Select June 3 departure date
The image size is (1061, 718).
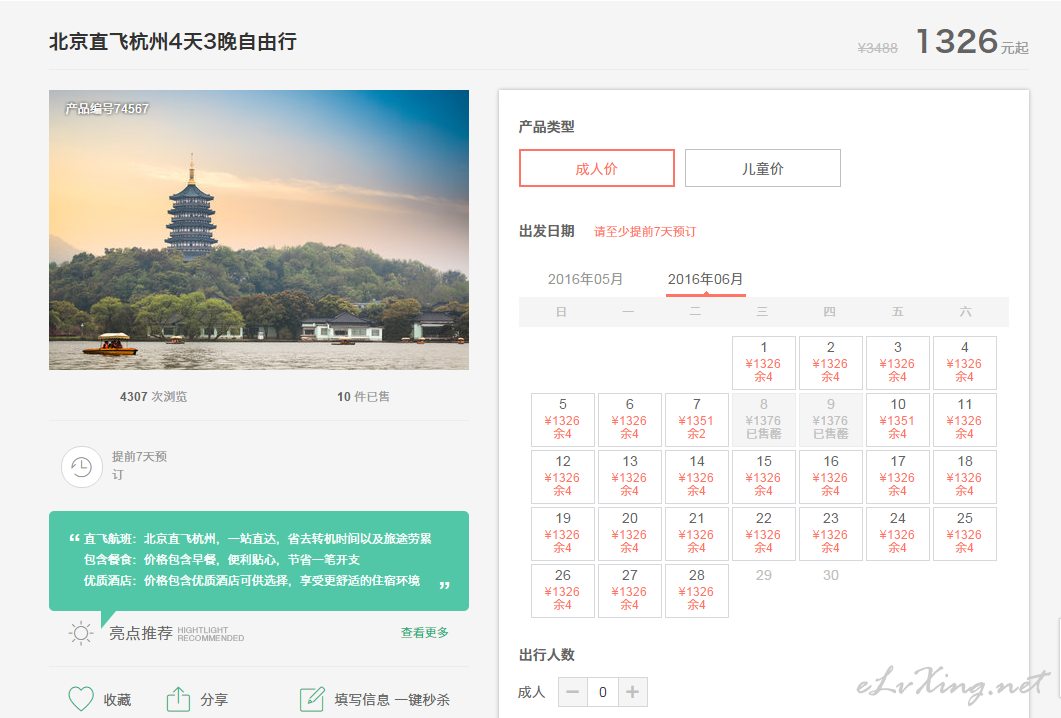(x=897, y=363)
